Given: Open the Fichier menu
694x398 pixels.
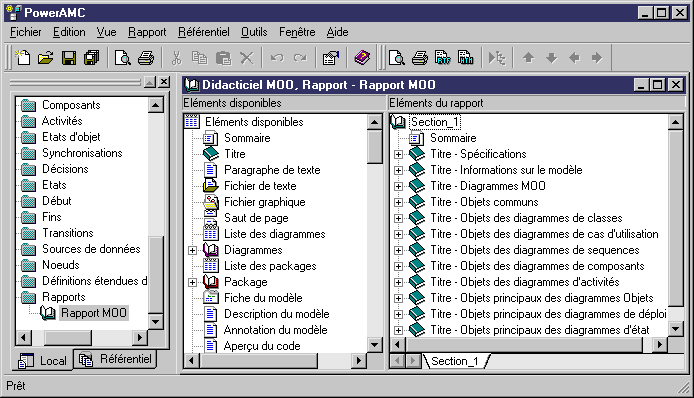Looking at the screenshot, I should [x=26, y=32].
